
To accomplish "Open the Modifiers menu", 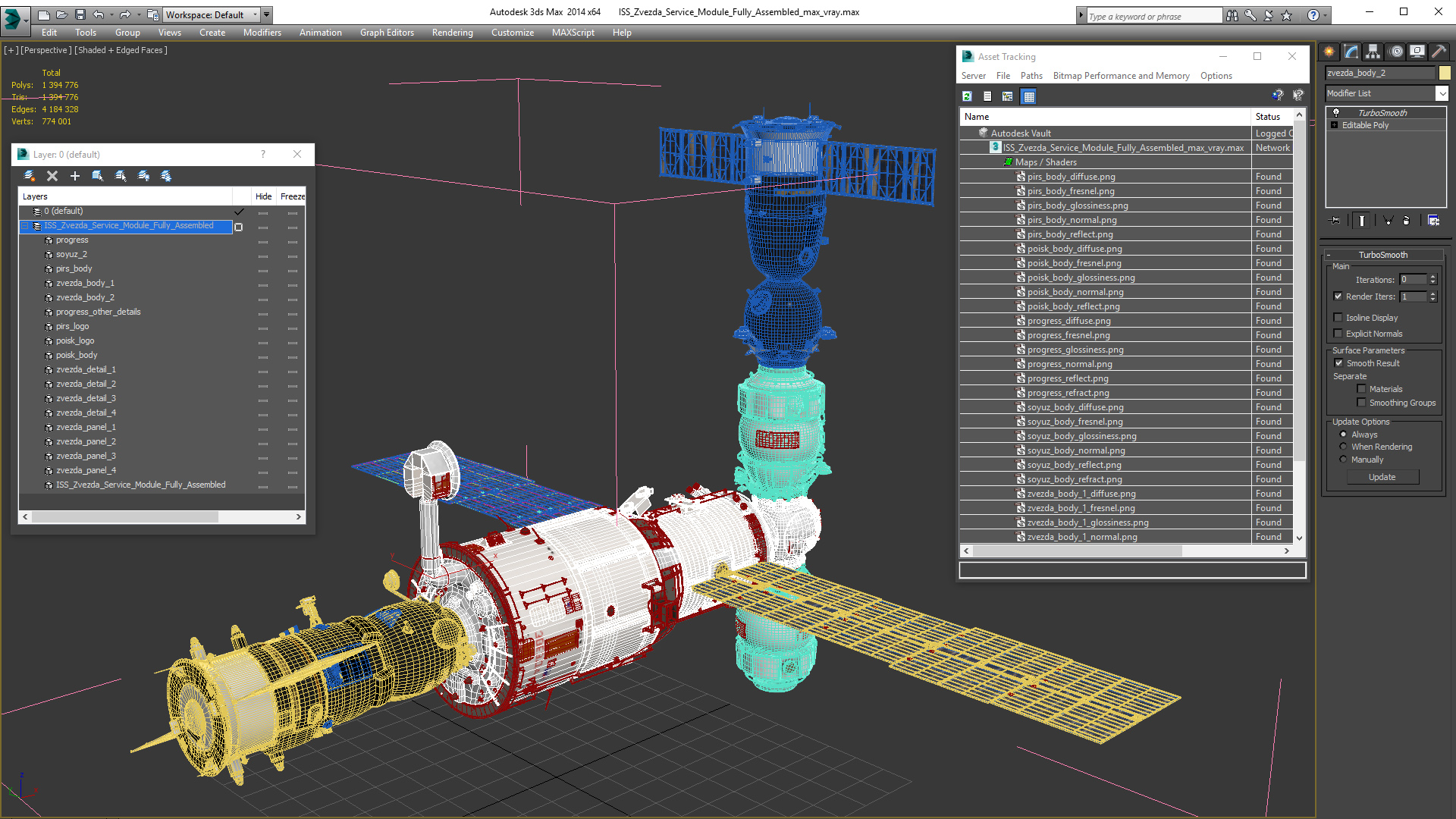I will click(x=262, y=33).
